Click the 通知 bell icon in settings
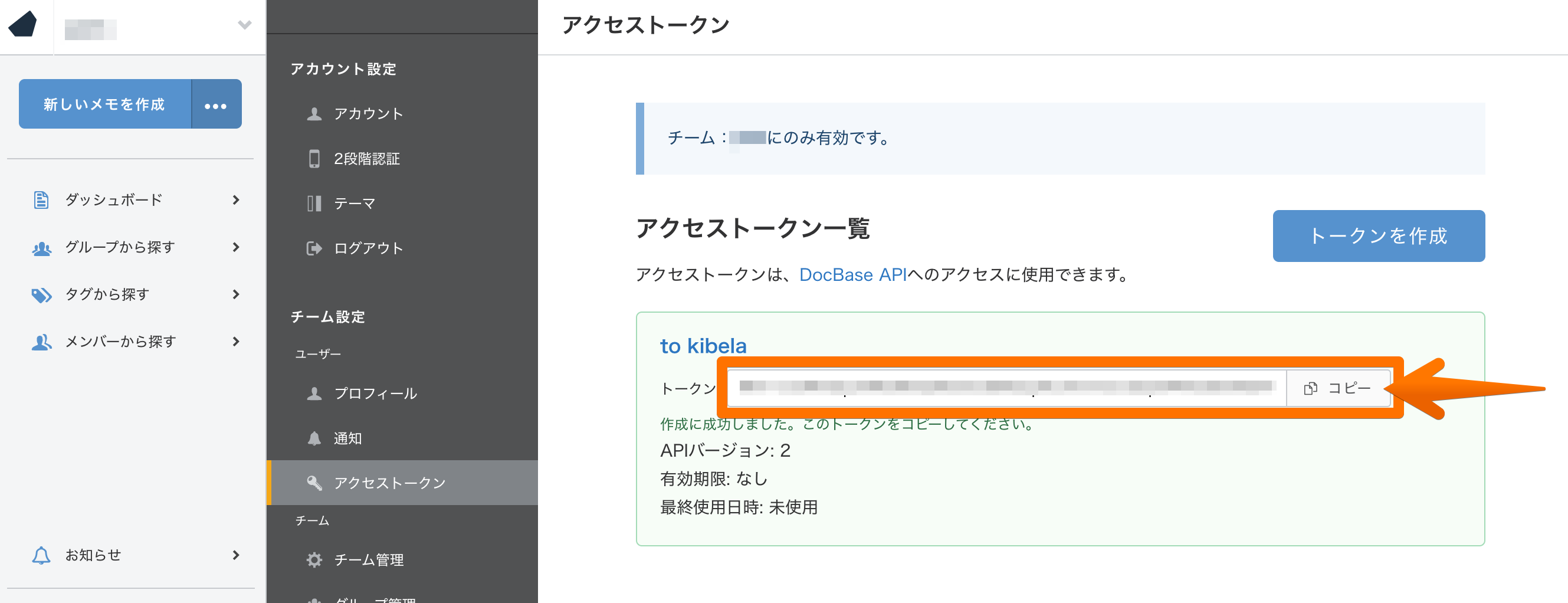1568x603 pixels. pyautogui.click(x=314, y=438)
